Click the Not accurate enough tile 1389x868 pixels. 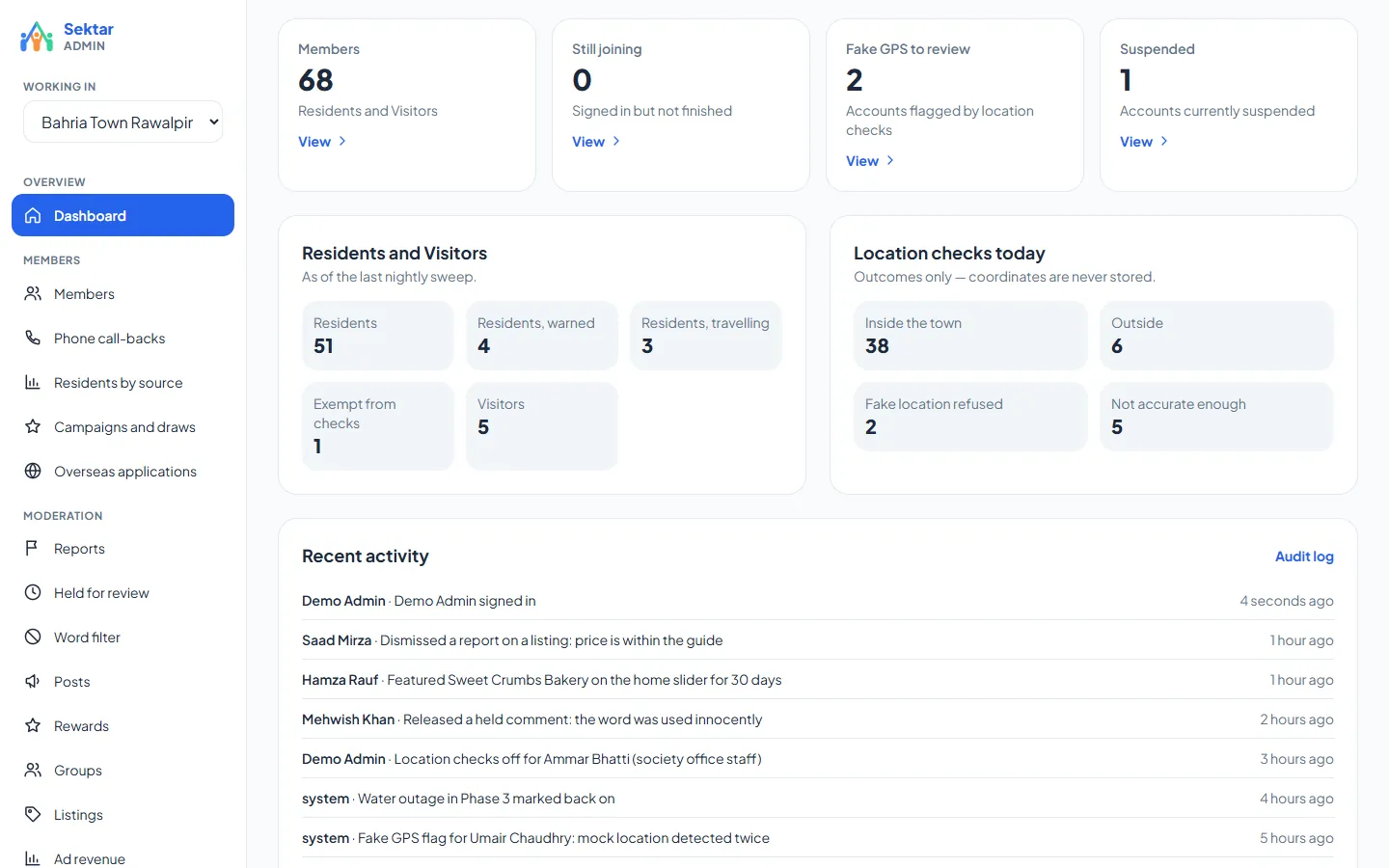point(1216,417)
